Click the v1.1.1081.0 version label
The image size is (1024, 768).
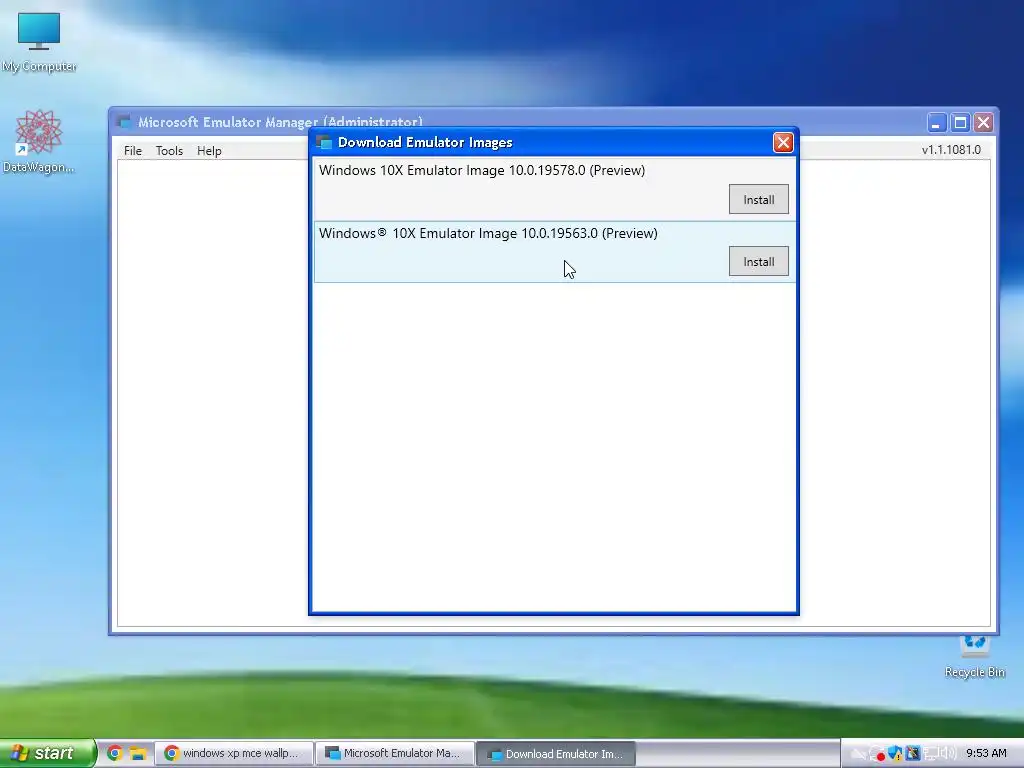click(951, 150)
